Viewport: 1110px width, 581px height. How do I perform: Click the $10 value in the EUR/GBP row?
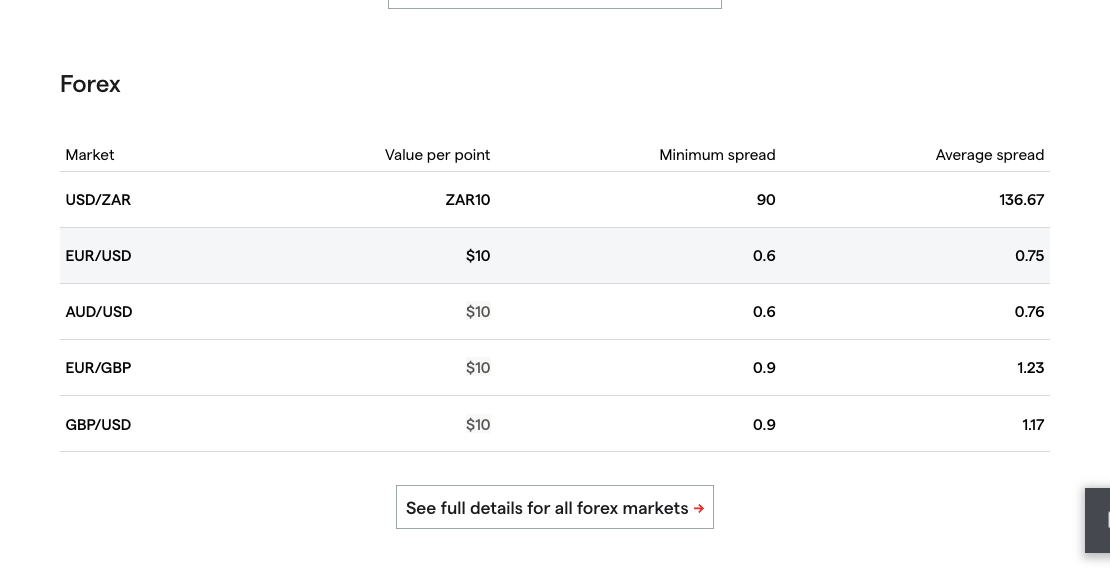tap(478, 367)
